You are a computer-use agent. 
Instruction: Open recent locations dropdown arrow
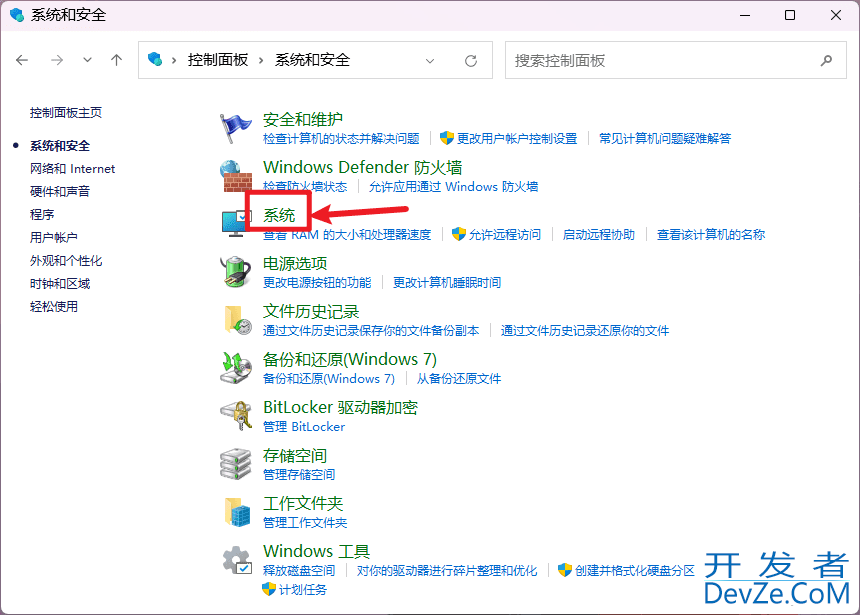pos(87,60)
